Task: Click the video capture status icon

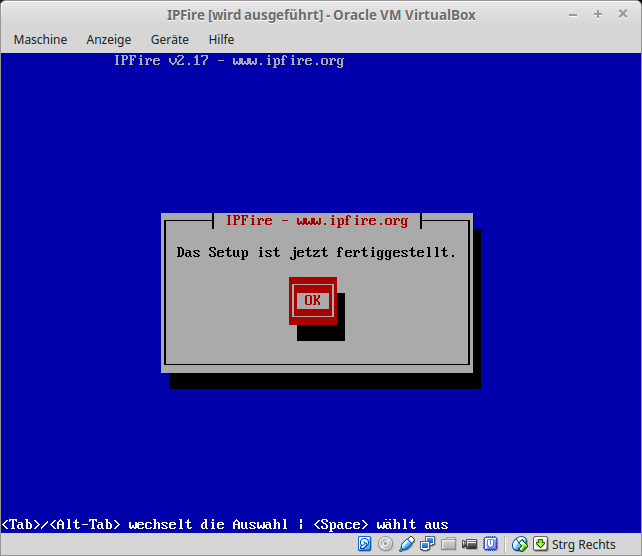Action: 469,544
